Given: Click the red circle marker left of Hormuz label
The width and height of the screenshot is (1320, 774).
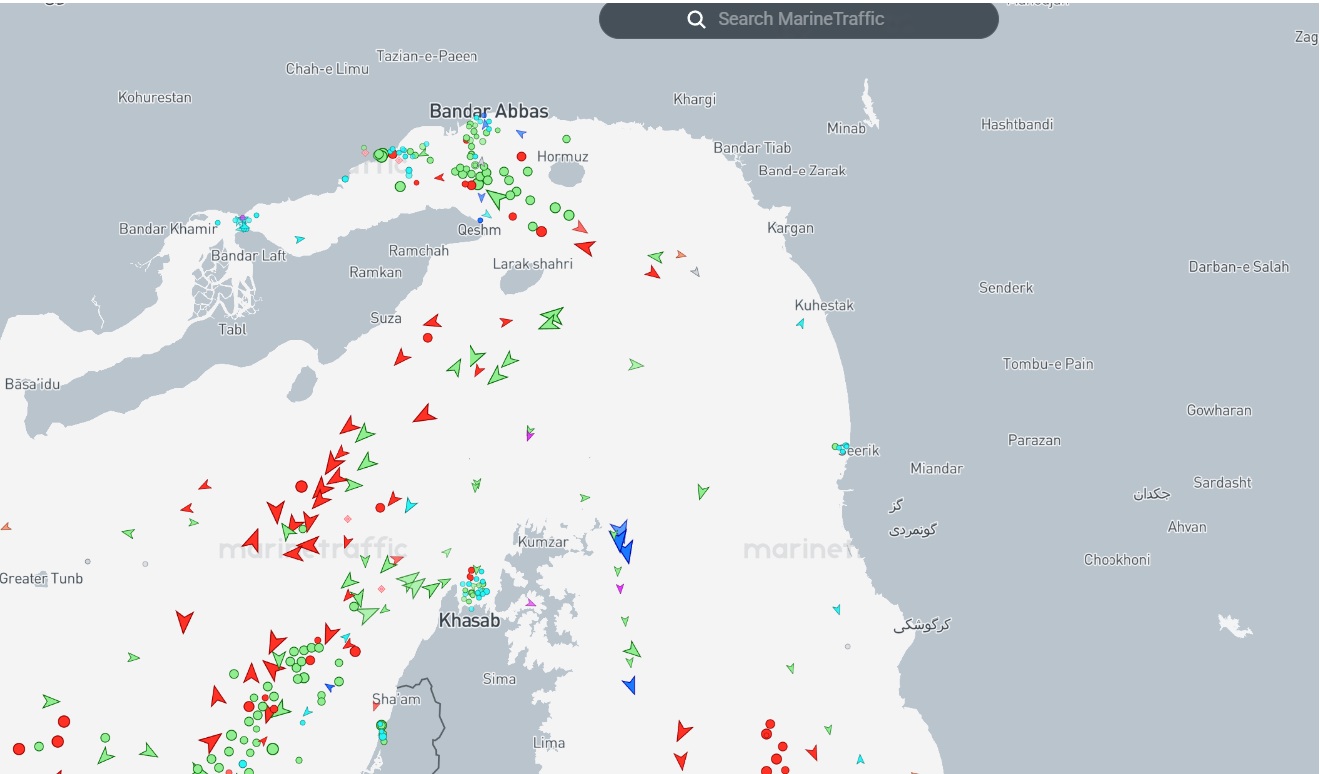Looking at the screenshot, I should (x=521, y=156).
